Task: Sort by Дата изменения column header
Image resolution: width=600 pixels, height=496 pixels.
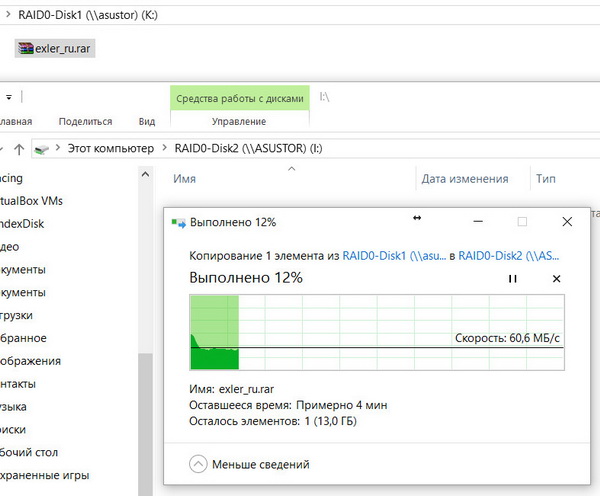Action: click(464, 179)
